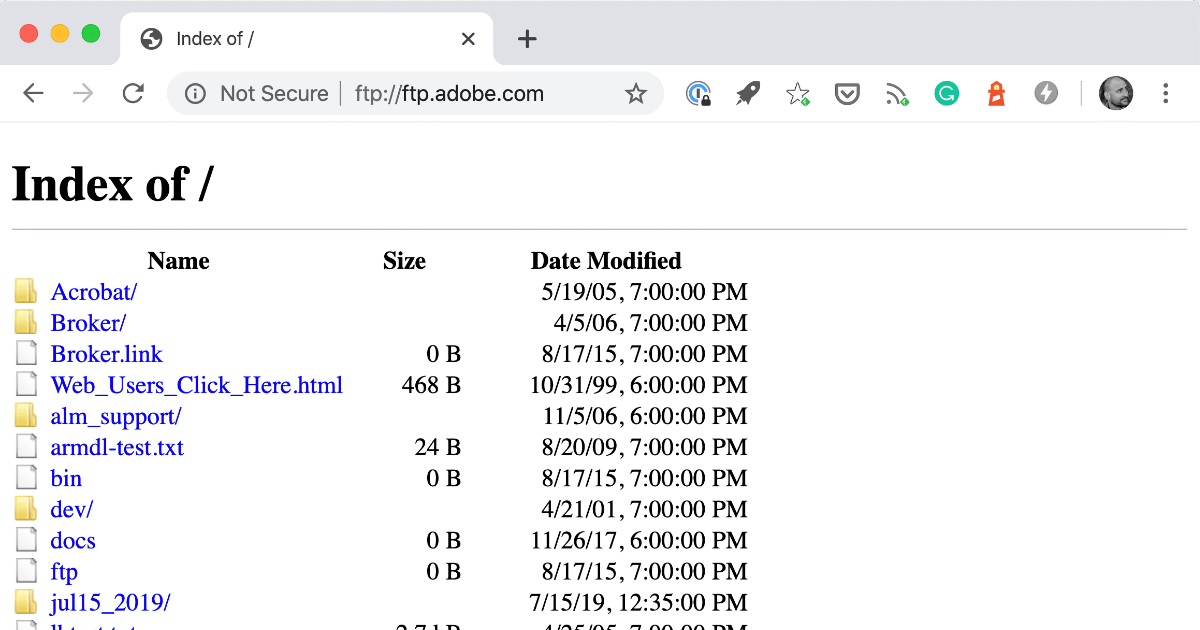Open Web_Users_Click_Here.html

coord(196,384)
